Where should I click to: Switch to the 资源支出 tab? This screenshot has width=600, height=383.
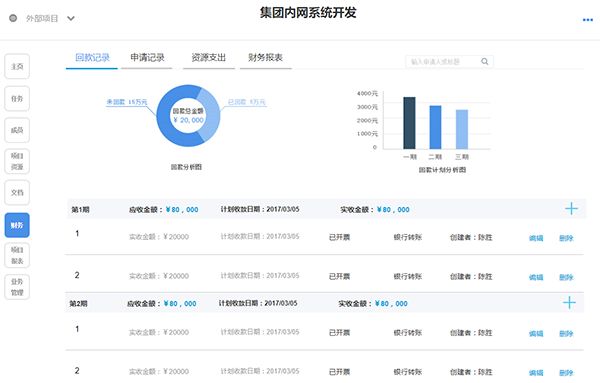[x=209, y=58]
